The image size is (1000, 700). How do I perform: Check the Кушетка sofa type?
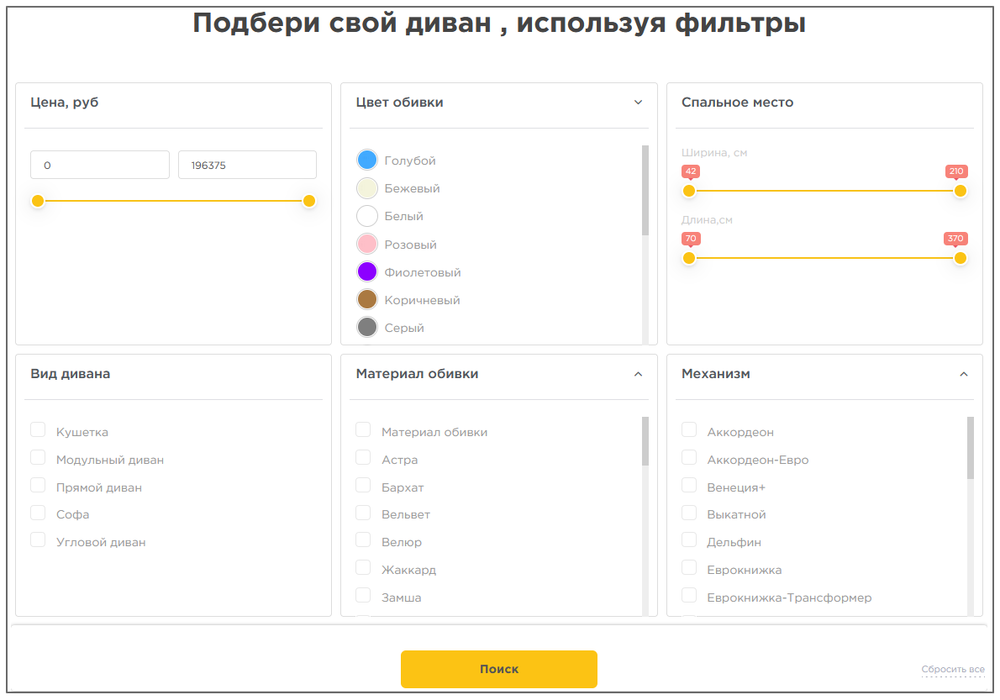coord(37,429)
